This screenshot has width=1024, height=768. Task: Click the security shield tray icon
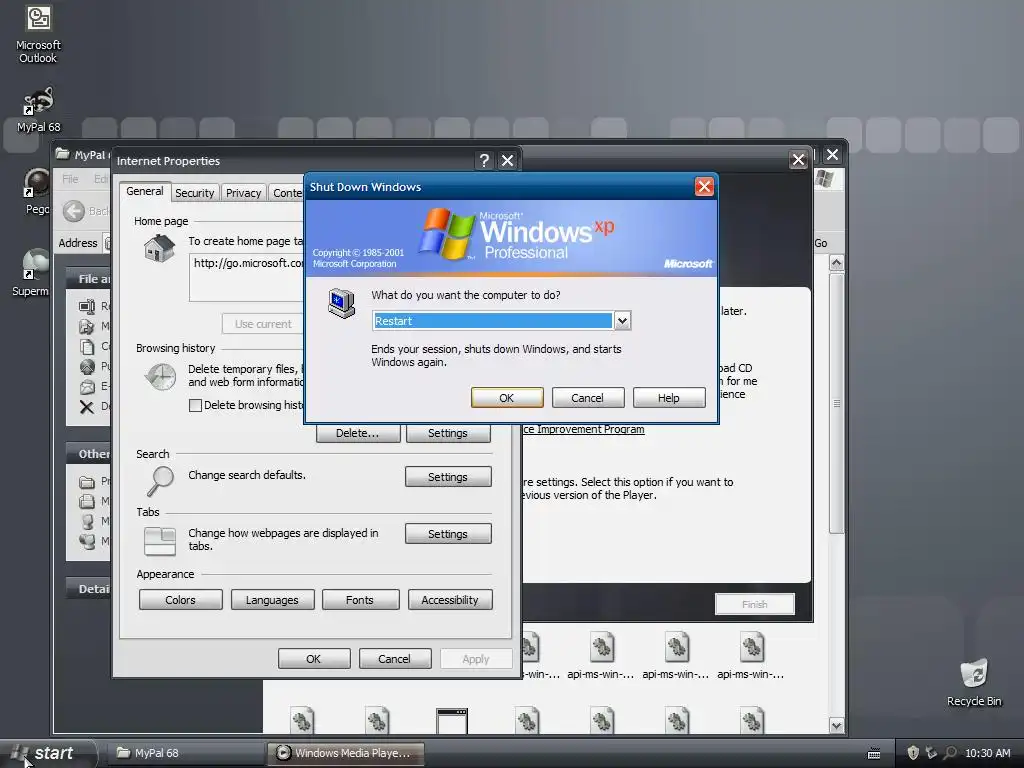(913, 753)
